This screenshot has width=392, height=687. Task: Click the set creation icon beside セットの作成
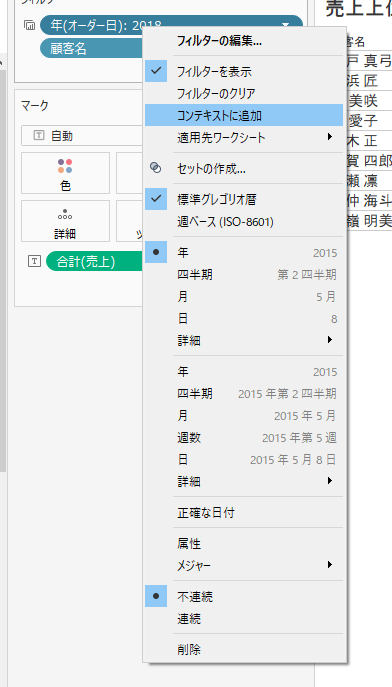[155, 167]
